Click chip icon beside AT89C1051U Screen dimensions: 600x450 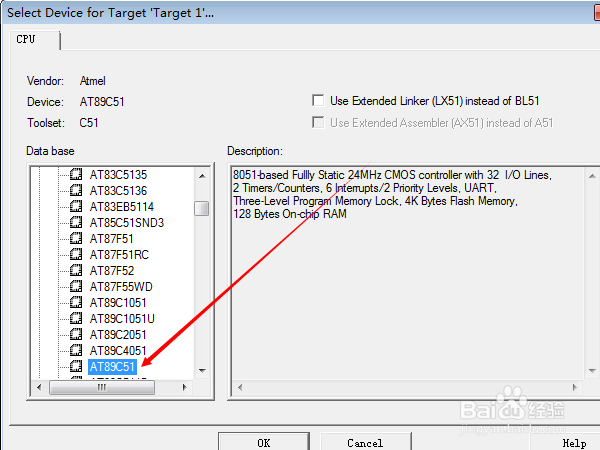[76, 318]
